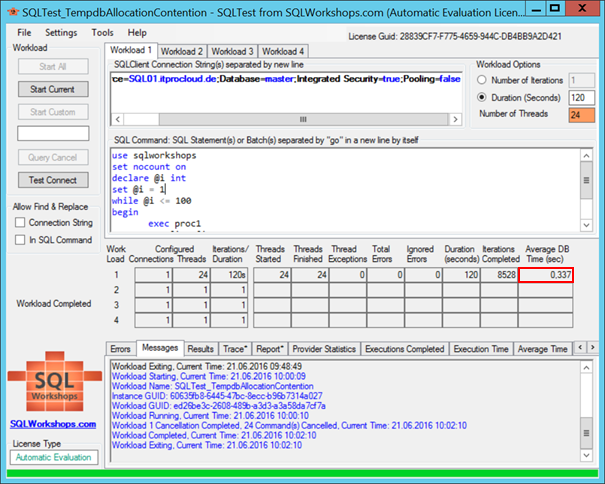Click Iterations Completed cell 8528
This screenshot has width=605, height=484.
[499, 275]
